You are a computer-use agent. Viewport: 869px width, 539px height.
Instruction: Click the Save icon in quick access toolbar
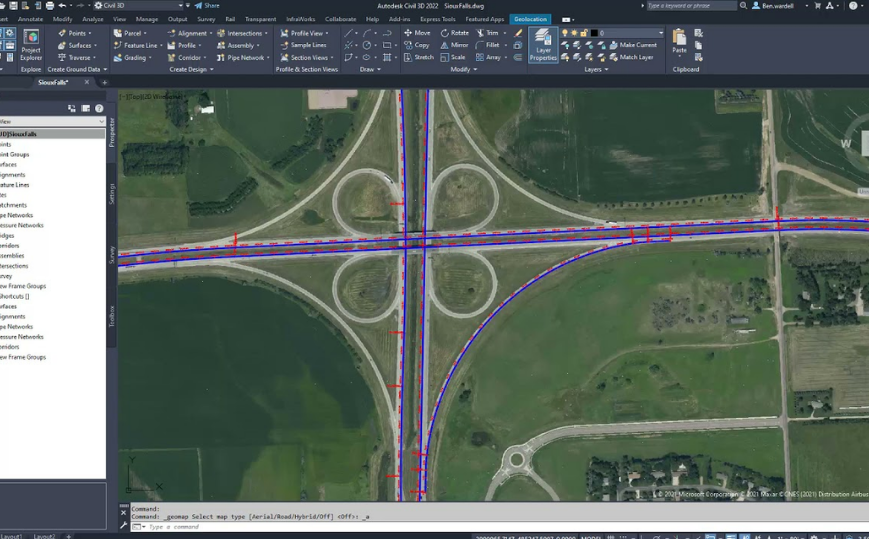click(13, 6)
